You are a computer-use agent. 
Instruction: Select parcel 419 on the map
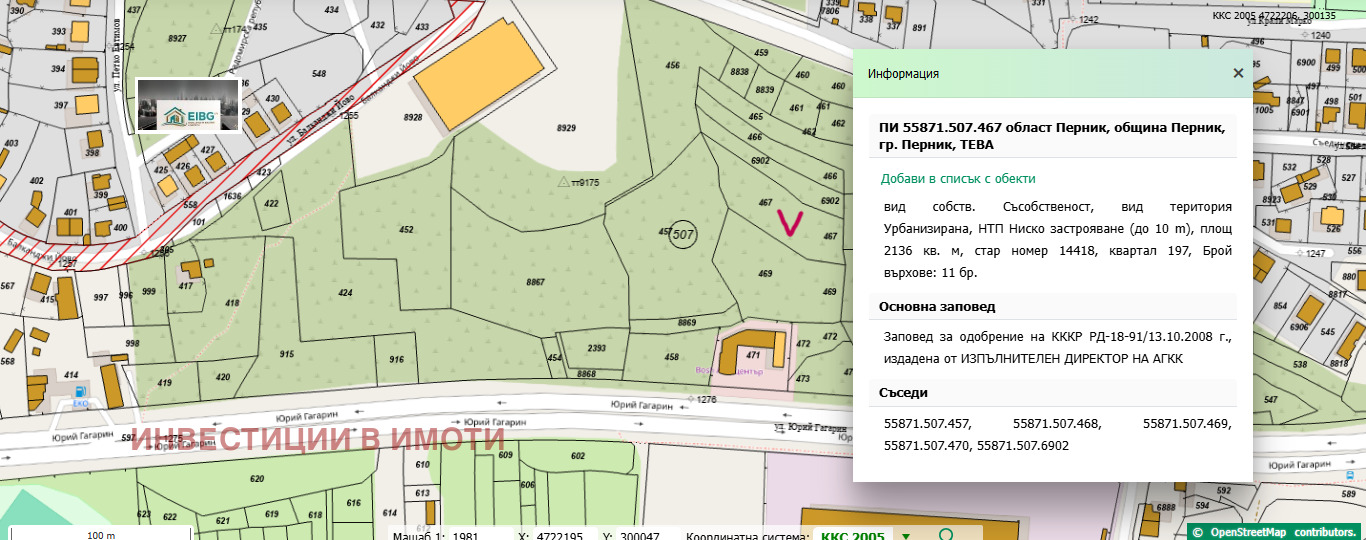pyautogui.click(x=165, y=382)
